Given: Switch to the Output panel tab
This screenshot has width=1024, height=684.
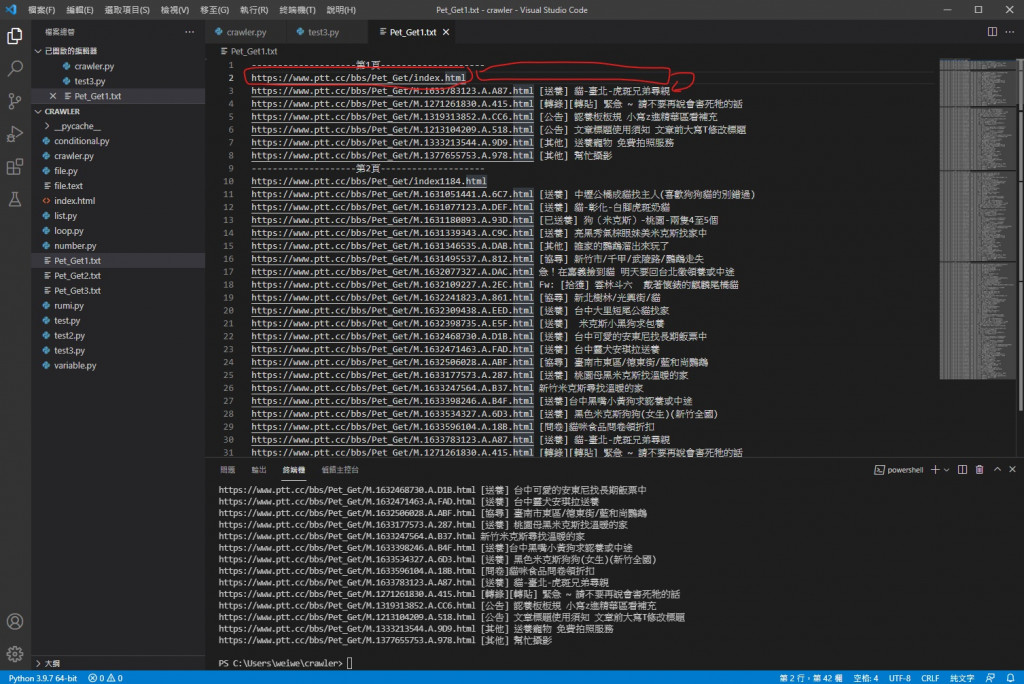Looking at the screenshot, I should coord(259,470).
